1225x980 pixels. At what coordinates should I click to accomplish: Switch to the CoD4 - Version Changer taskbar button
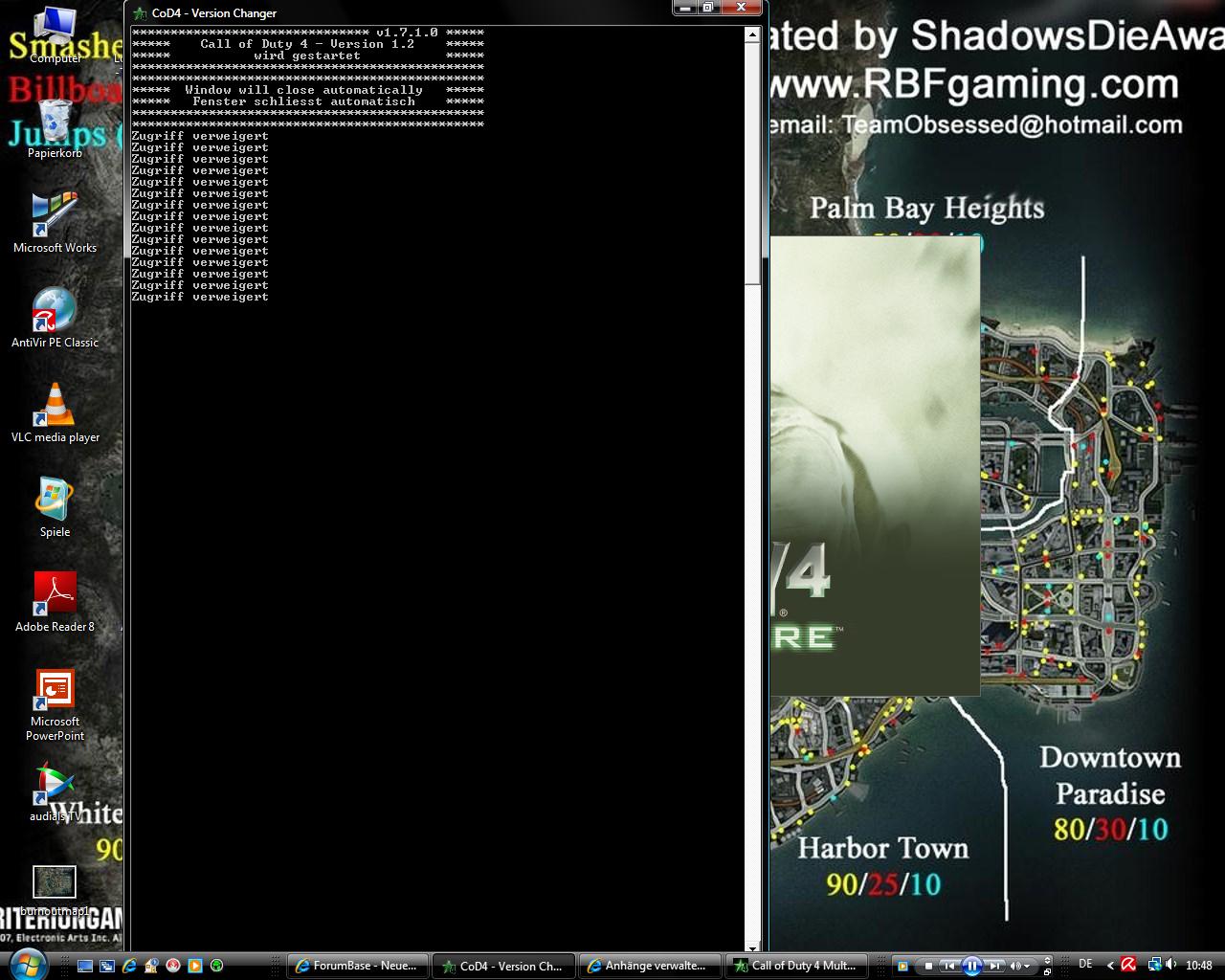click(x=503, y=966)
